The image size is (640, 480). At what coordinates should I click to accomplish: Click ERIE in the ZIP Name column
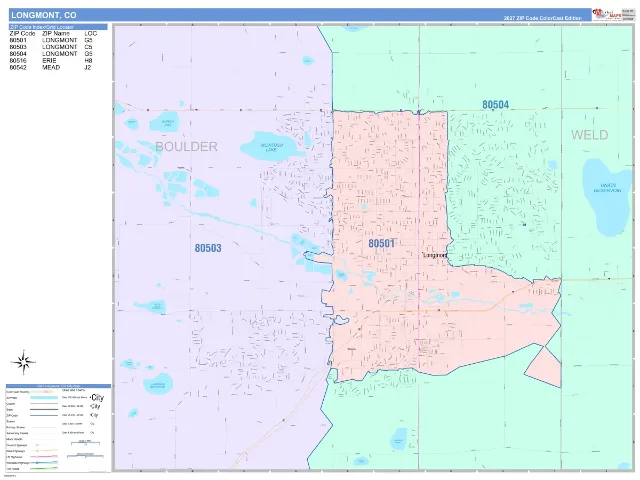pos(49,60)
